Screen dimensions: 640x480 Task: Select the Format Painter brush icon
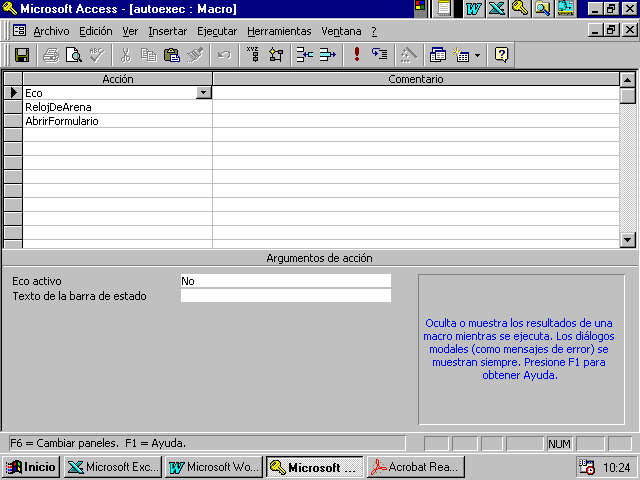click(195, 55)
